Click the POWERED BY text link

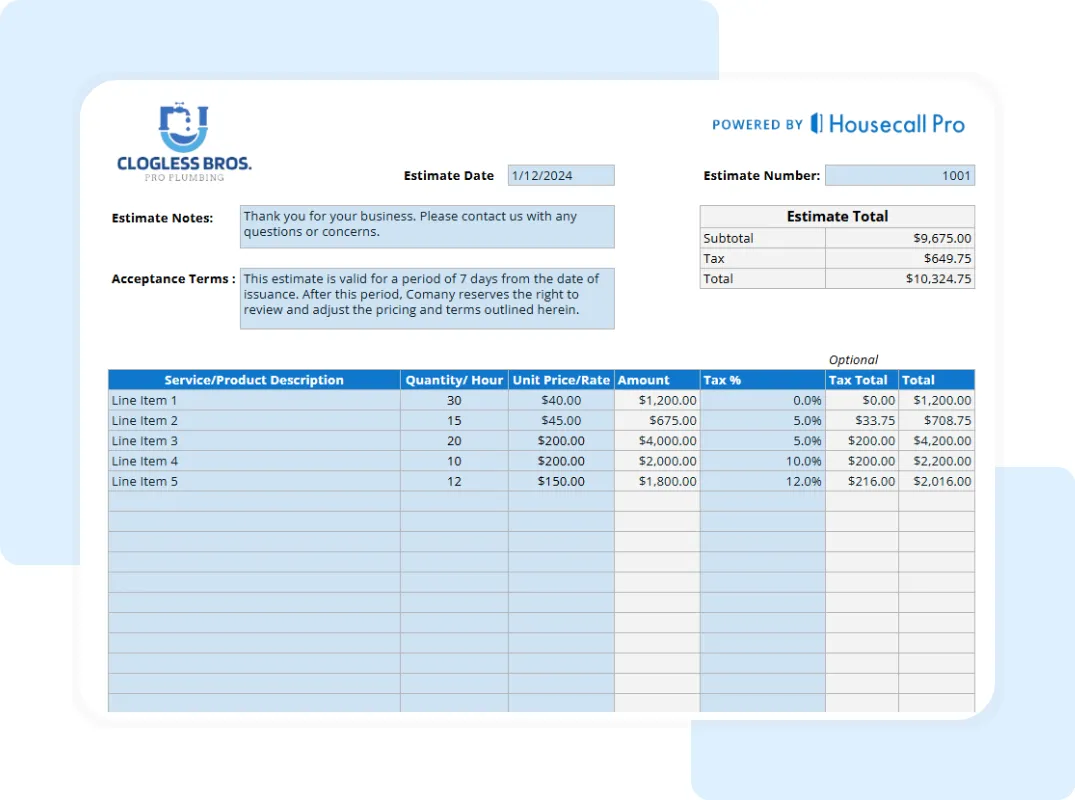click(758, 124)
